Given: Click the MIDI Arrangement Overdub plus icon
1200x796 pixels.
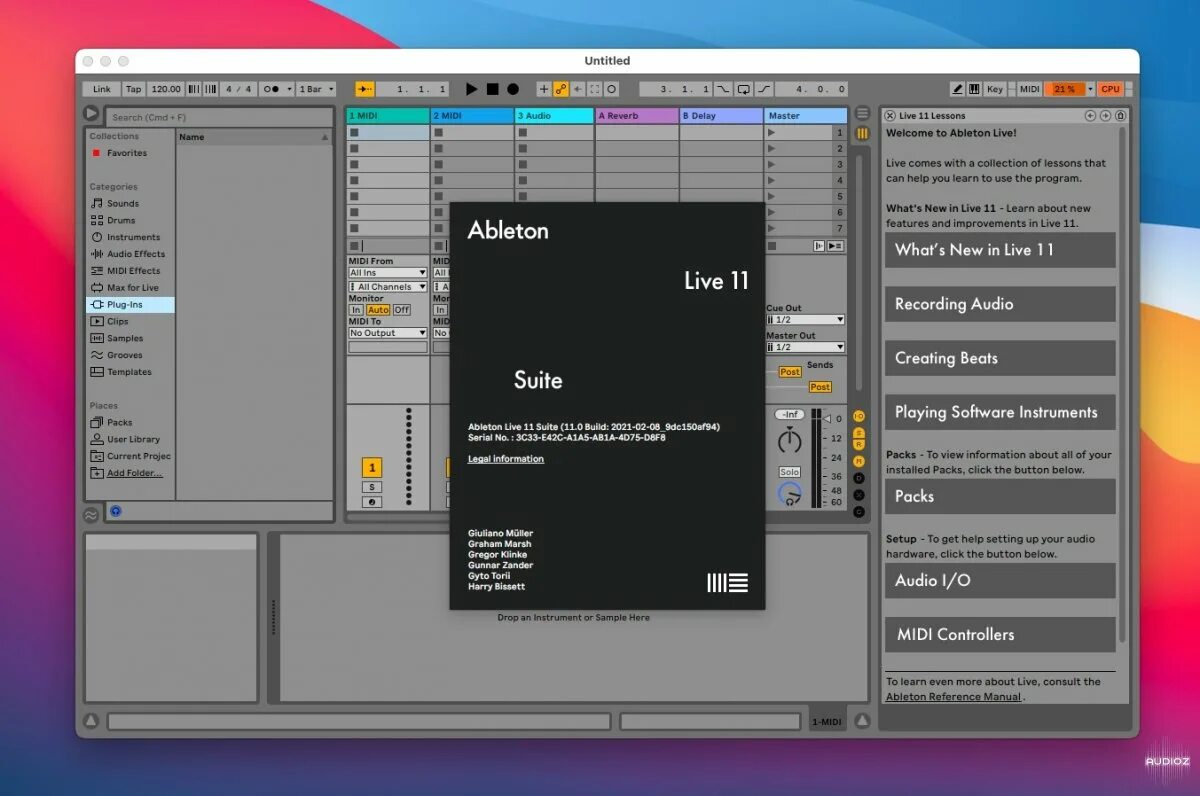Looking at the screenshot, I should pos(543,89).
